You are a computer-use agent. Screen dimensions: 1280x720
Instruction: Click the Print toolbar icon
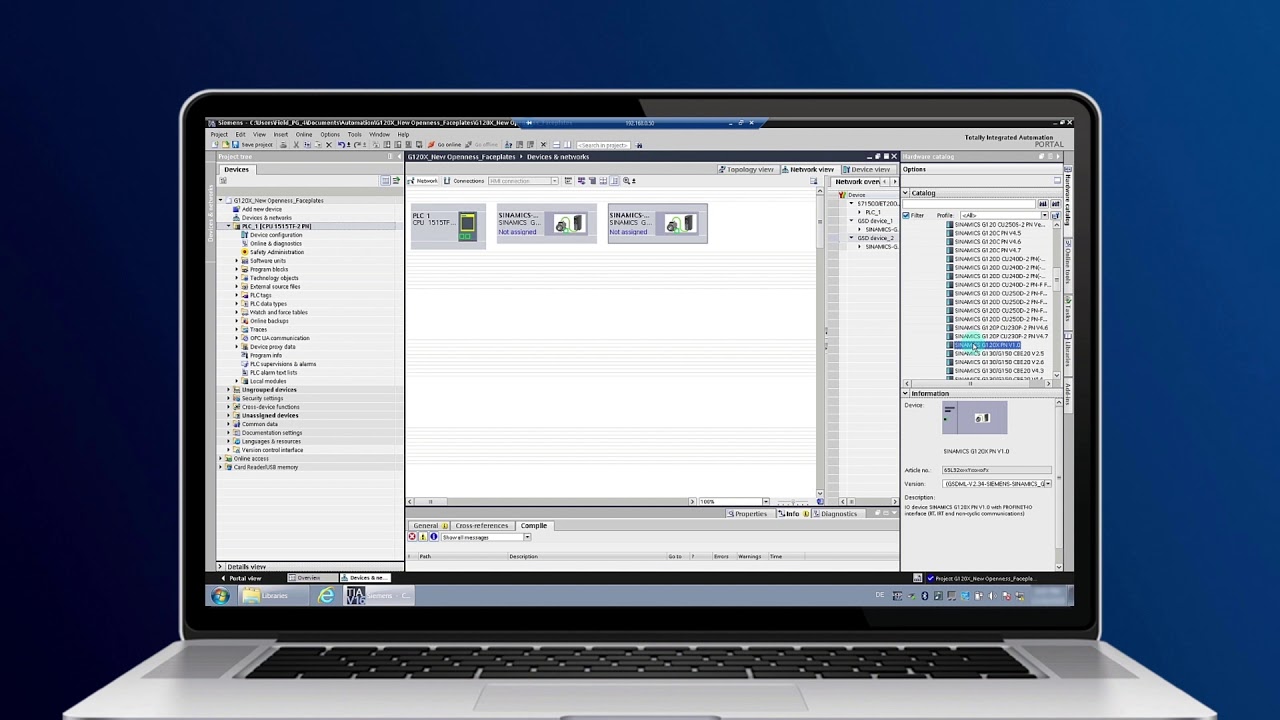[x=283, y=145]
